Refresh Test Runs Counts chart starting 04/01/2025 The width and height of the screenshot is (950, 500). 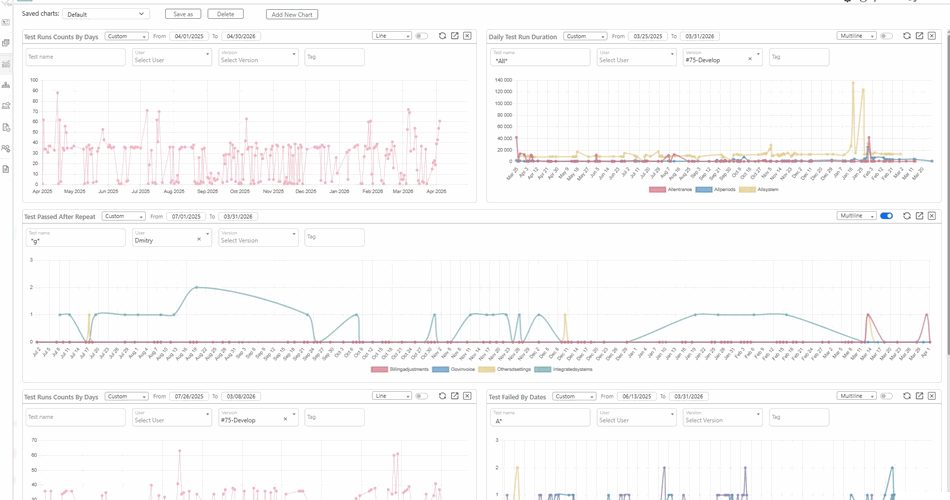tap(442, 36)
